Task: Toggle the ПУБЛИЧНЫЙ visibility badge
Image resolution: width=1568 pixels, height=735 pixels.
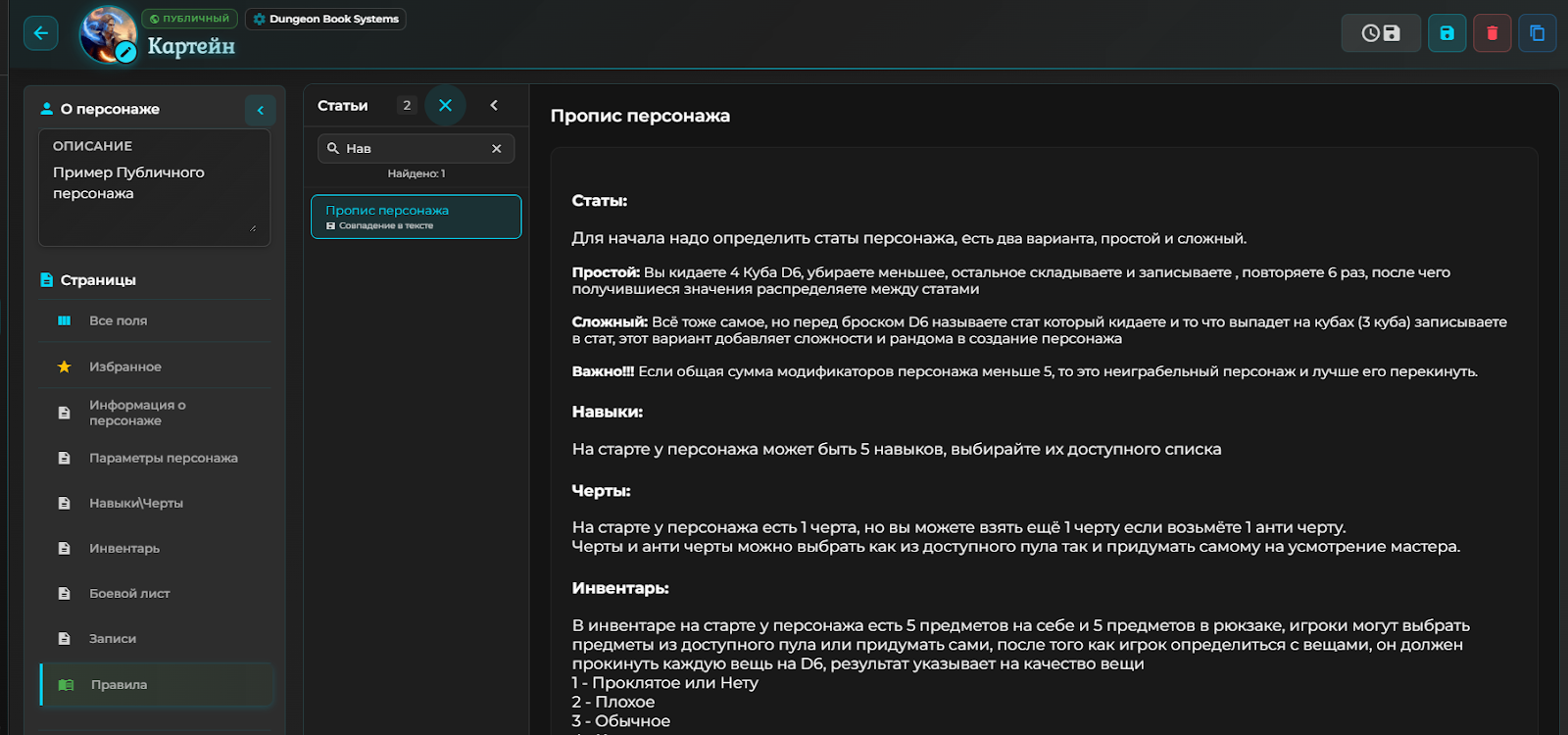Action: [x=190, y=19]
